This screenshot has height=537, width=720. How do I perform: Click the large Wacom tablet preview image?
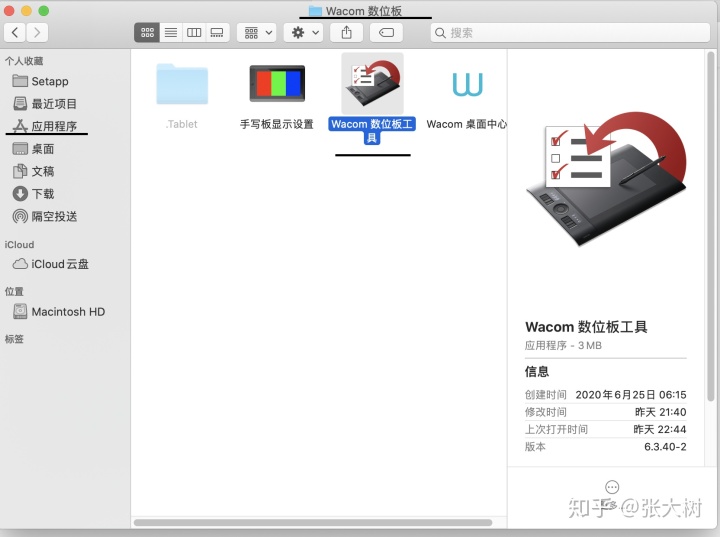click(x=606, y=179)
